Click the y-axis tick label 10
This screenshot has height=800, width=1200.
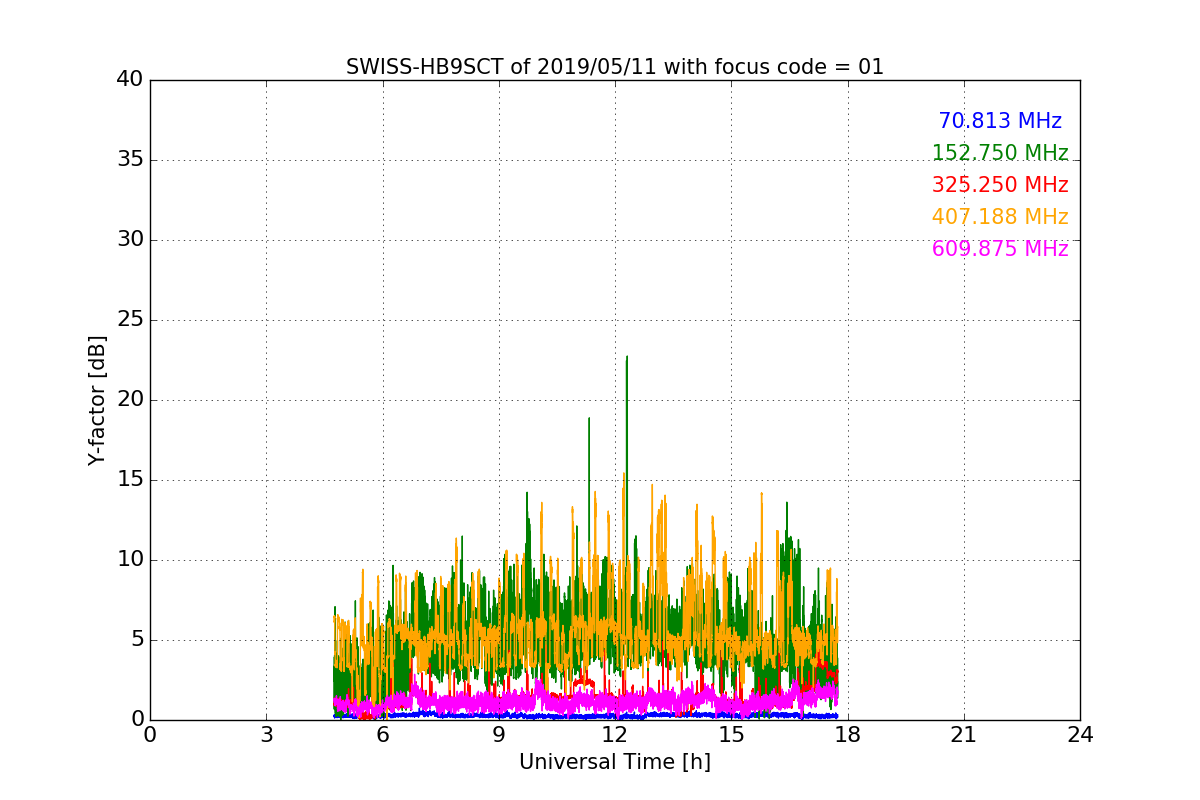(x=130, y=560)
